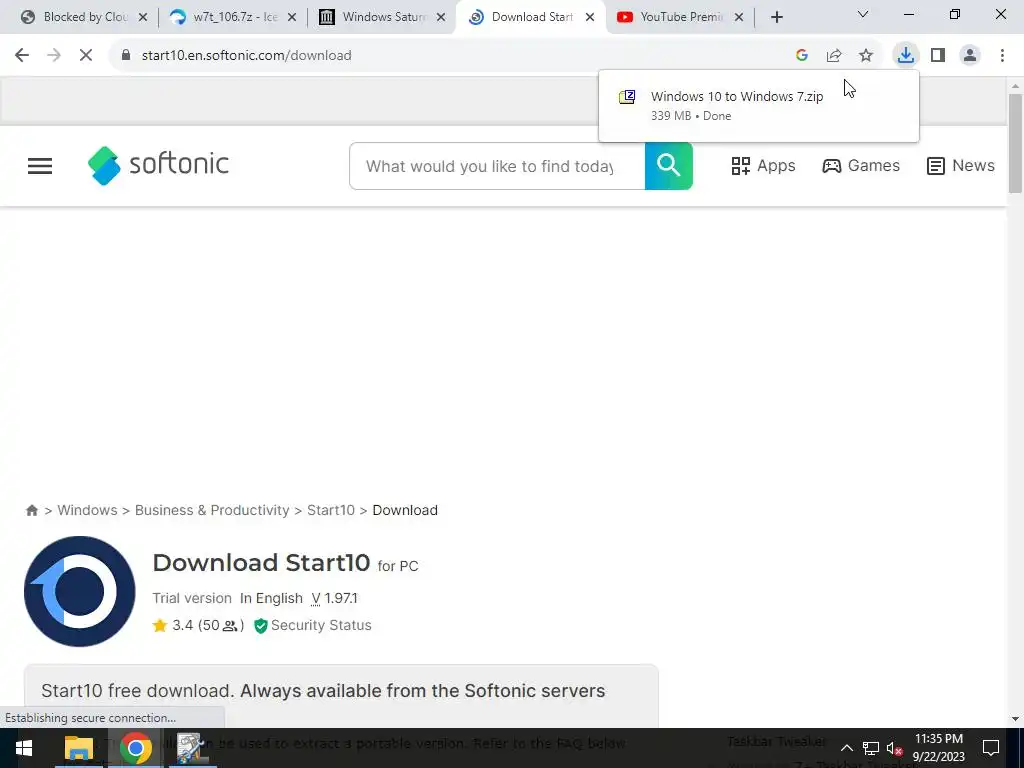Click the Google icon in address bar

click(802, 56)
